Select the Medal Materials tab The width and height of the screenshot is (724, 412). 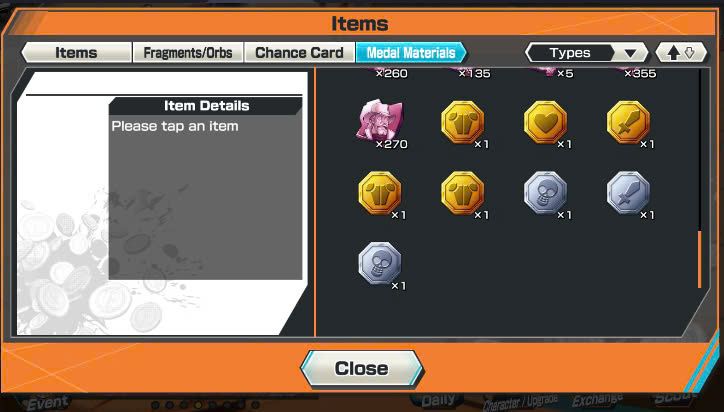click(x=411, y=53)
